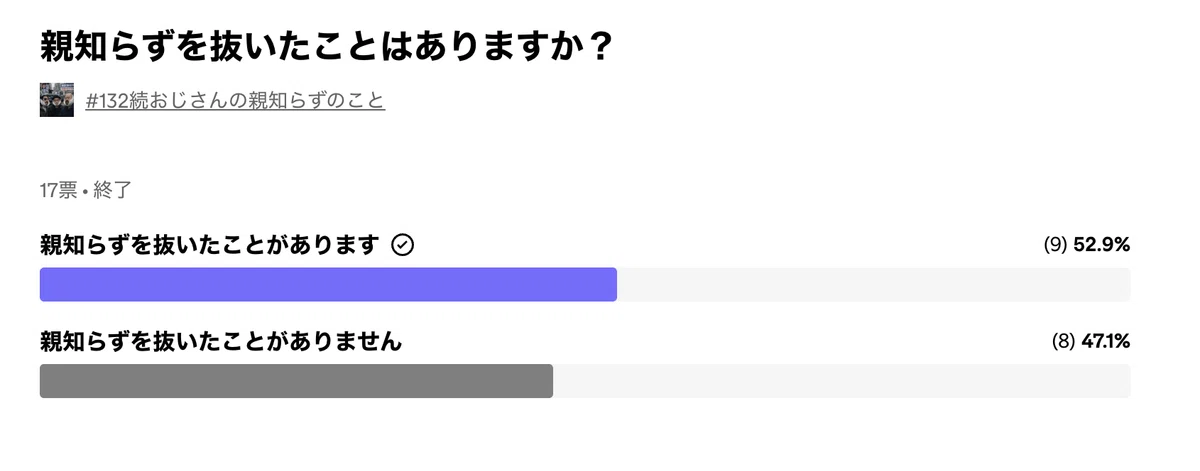The height and width of the screenshot is (471, 1200).
Task: Click the unfilled part of the first bar
Action: 874,285
